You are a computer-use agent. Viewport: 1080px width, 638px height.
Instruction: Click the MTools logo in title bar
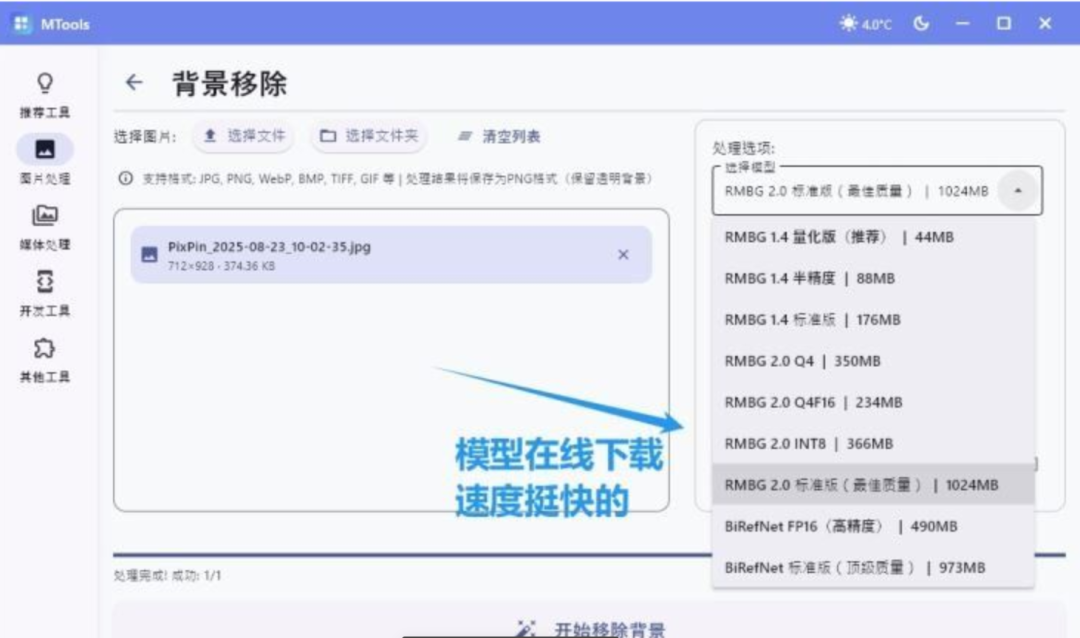point(22,22)
